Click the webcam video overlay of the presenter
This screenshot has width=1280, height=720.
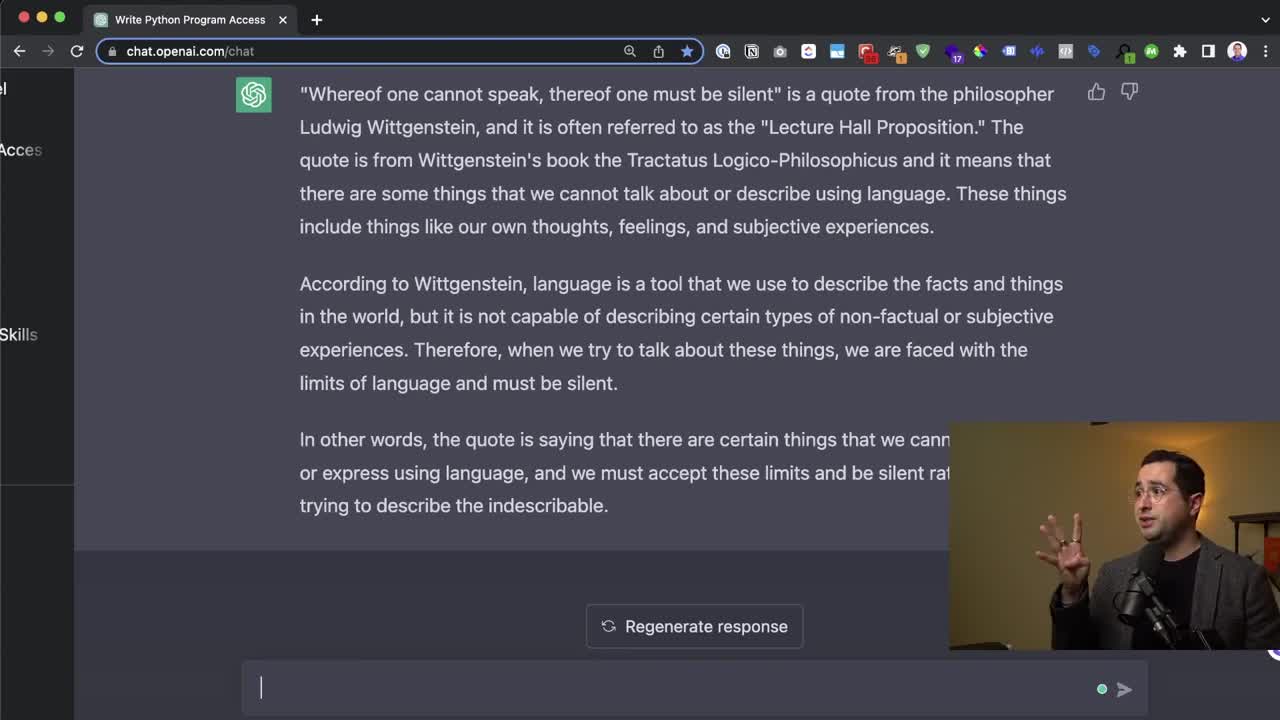1114,537
